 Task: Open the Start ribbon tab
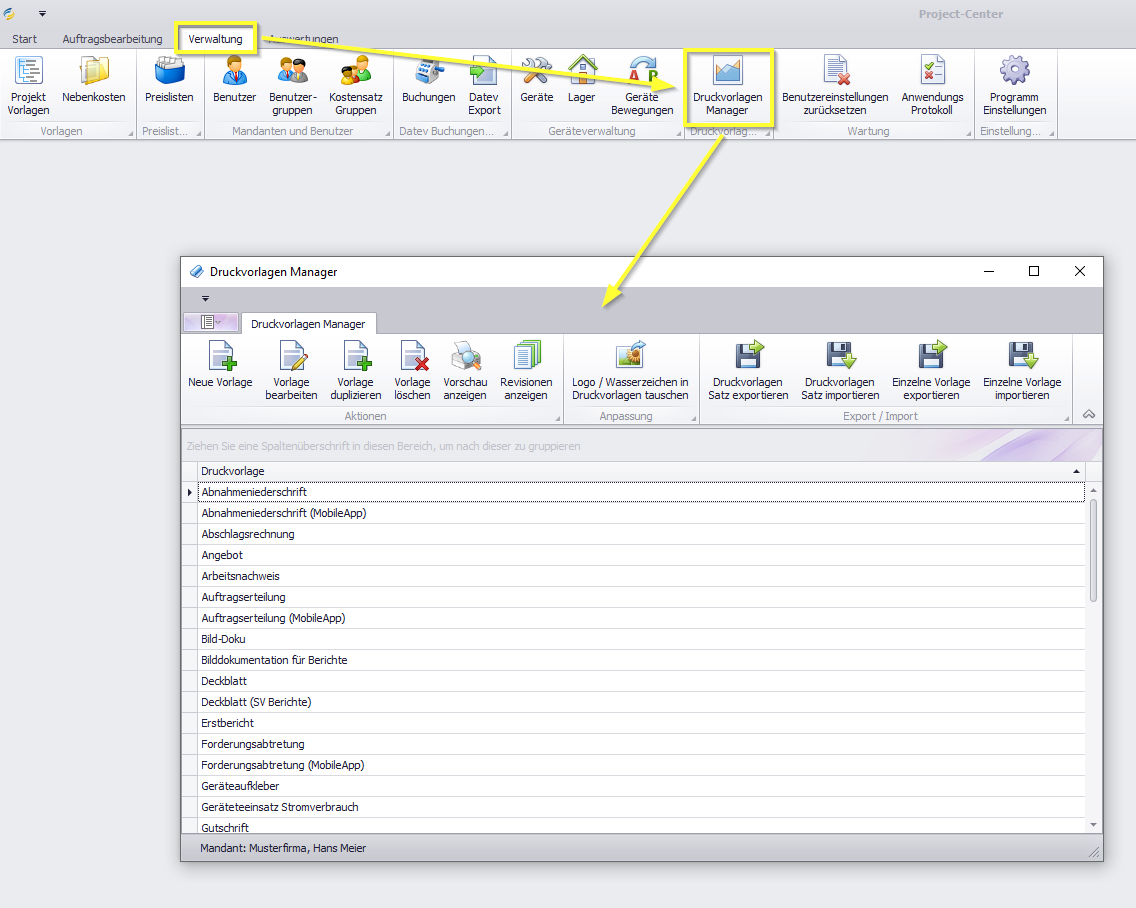tap(25, 39)
